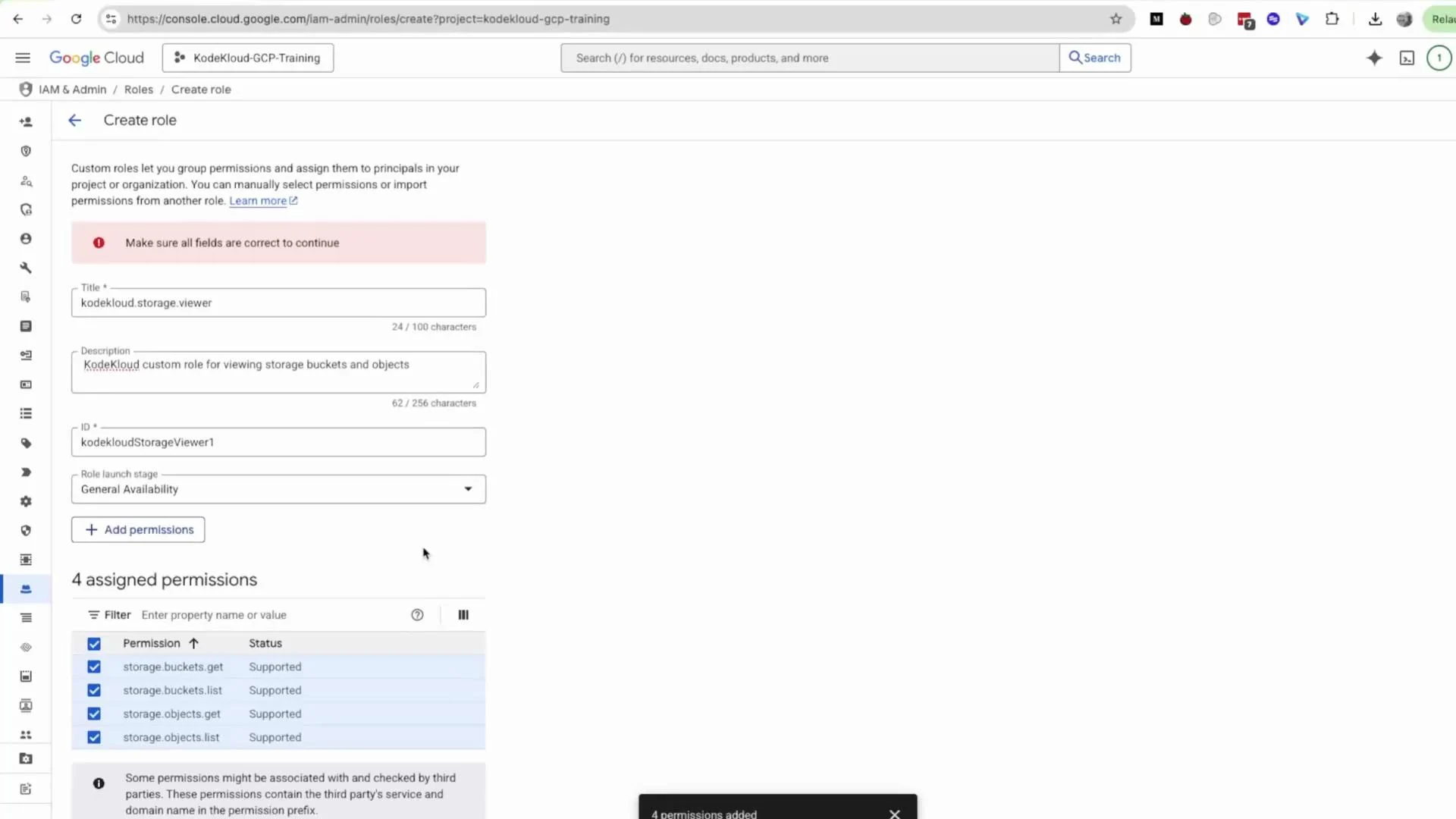
Task: Open the groups people sidebar icon
Action: click(x=26, y=735)
